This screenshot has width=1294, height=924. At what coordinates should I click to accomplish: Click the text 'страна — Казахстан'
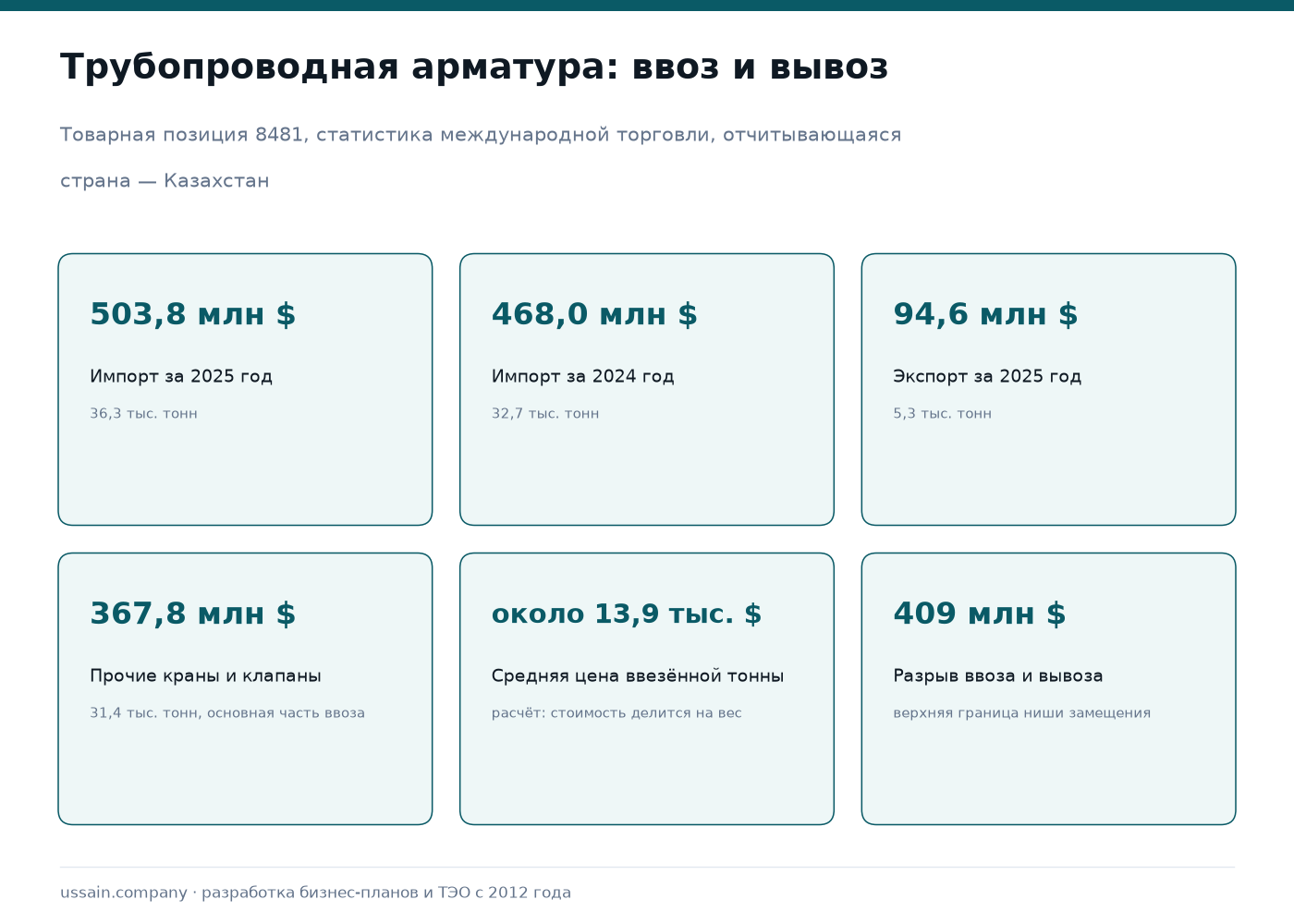click(x=165, y=181)
